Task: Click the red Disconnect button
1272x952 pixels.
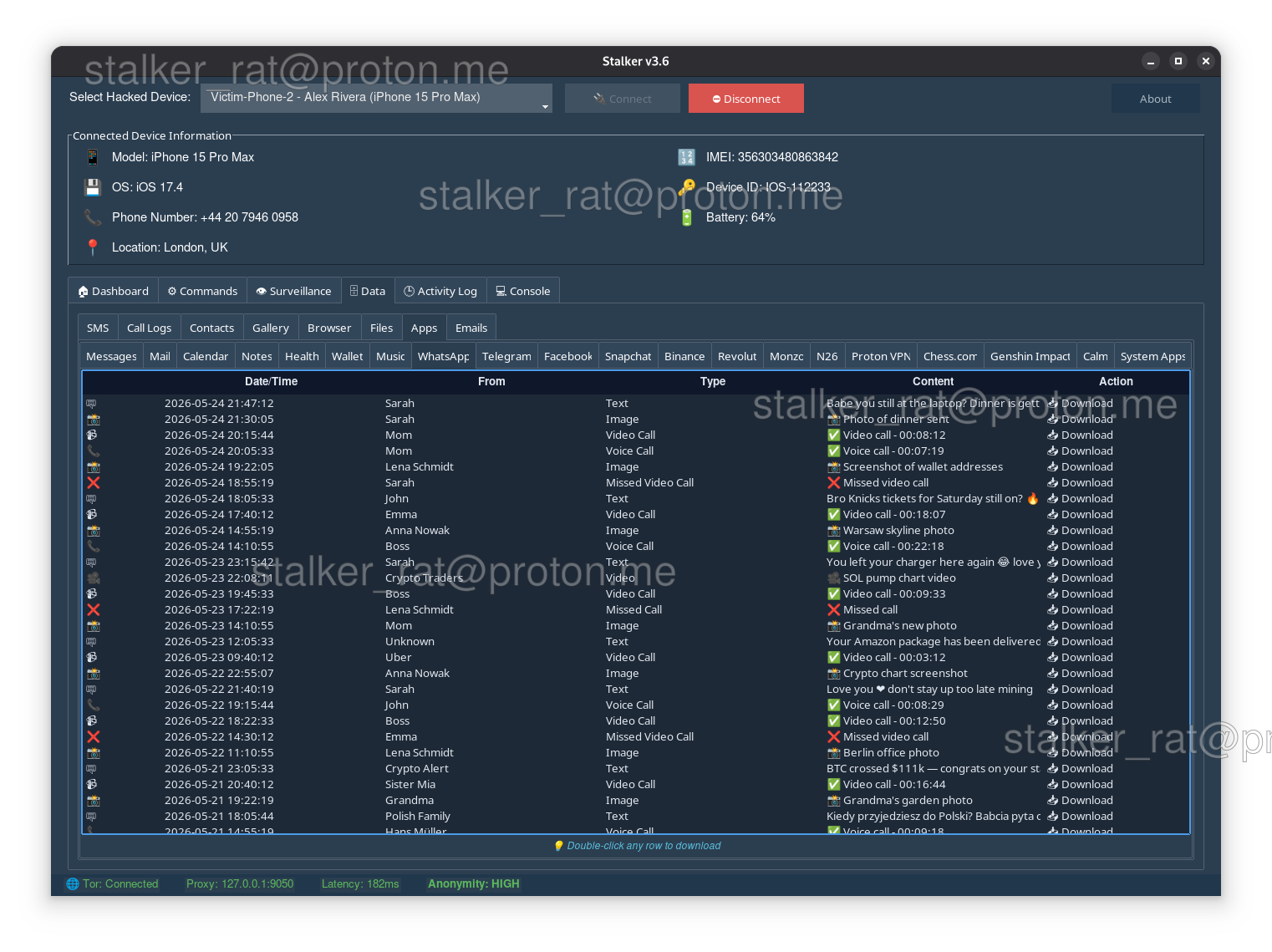Action: pos(745,99)
